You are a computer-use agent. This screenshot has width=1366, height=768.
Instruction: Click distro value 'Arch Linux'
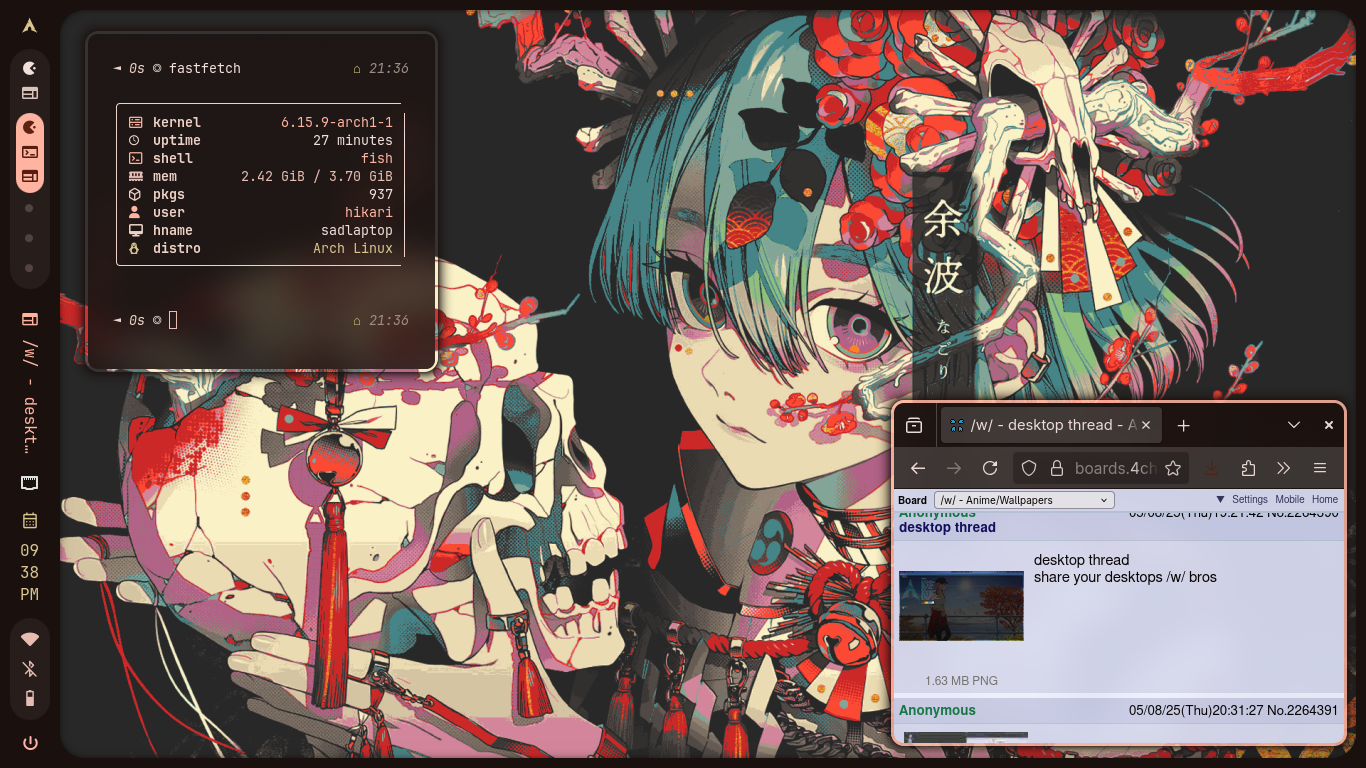pyautogui.click(x=353, y=248)
